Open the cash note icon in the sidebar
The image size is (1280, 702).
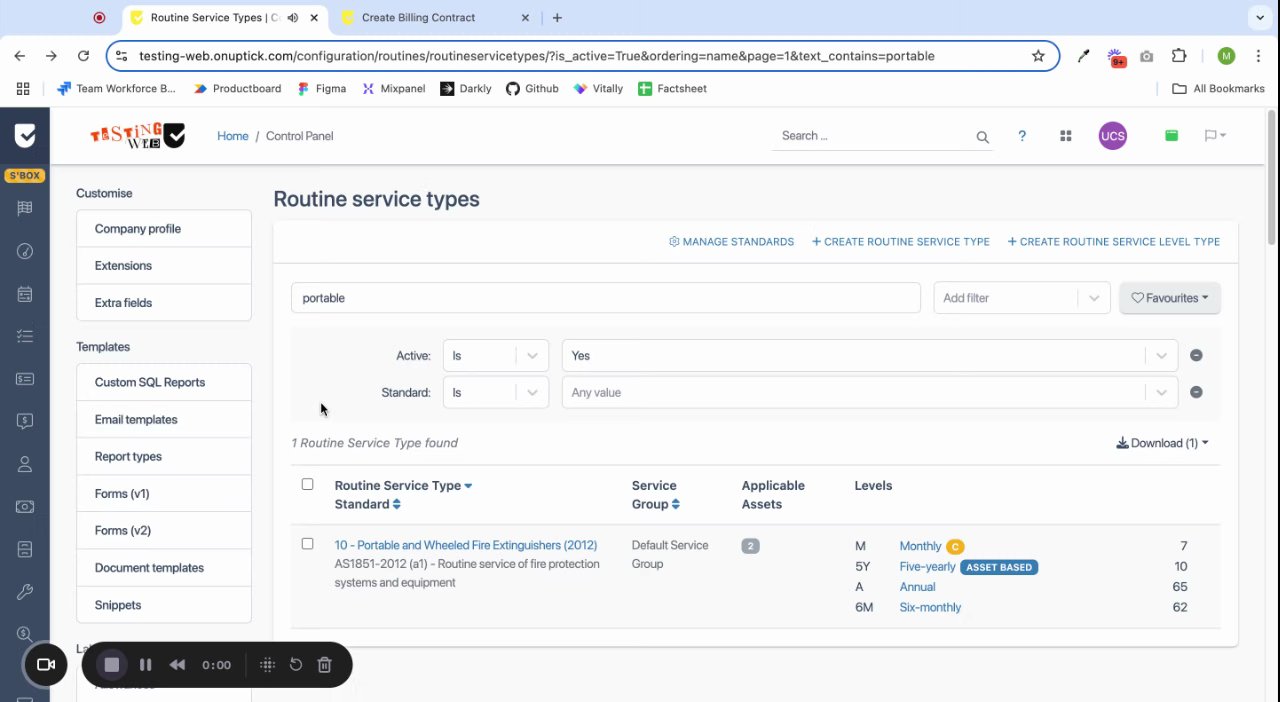point(25,506)
